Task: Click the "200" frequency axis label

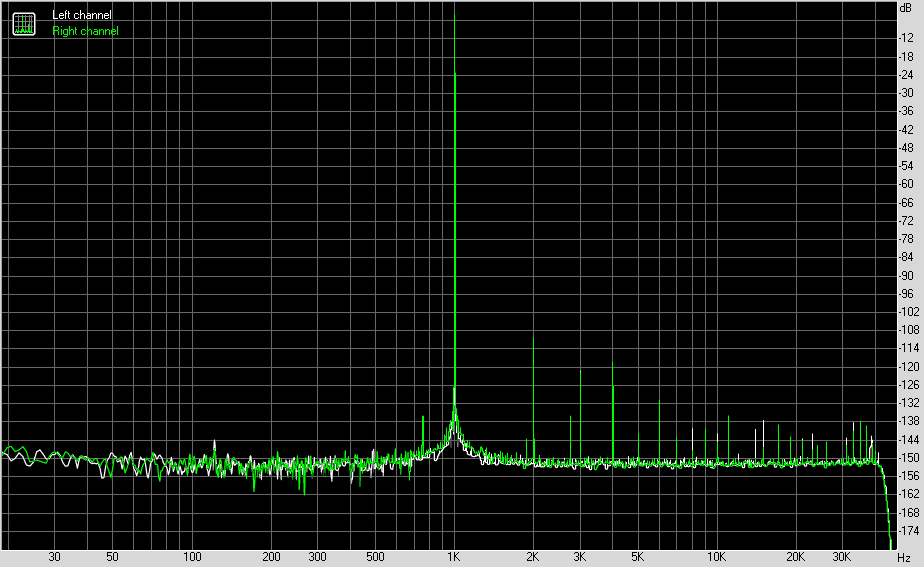Action: point(271,557)
